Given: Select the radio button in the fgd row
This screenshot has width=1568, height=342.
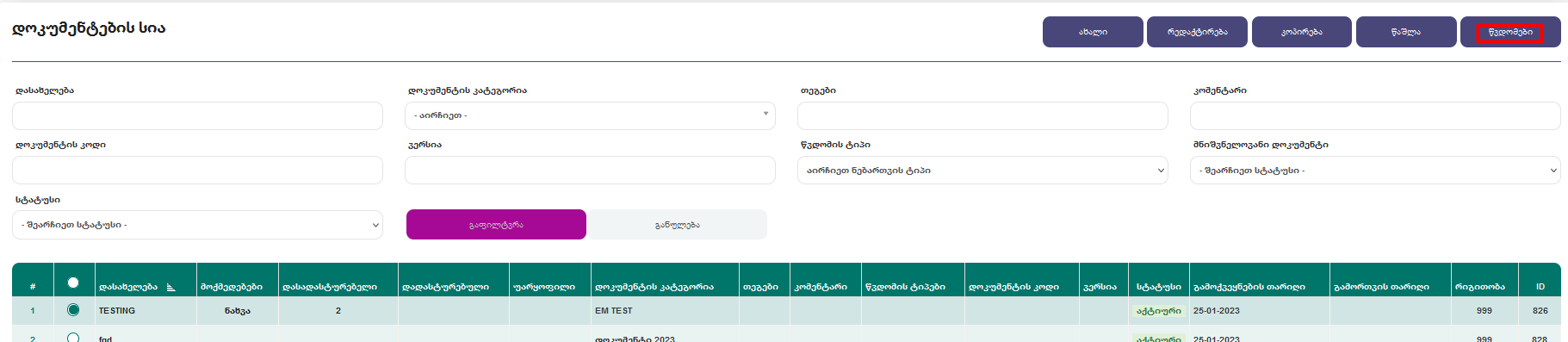Looking at the screenshot, I should click(73, 338).
